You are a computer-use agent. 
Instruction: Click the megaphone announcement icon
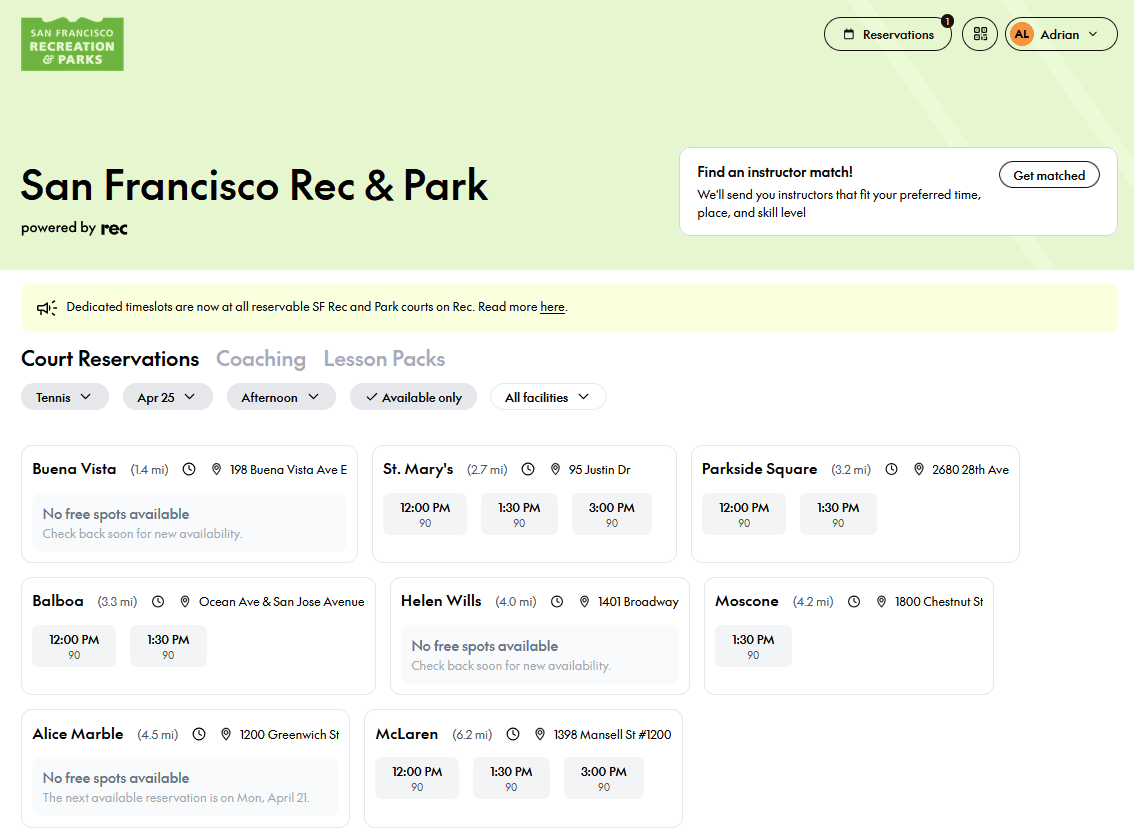[x=47, y=308]
